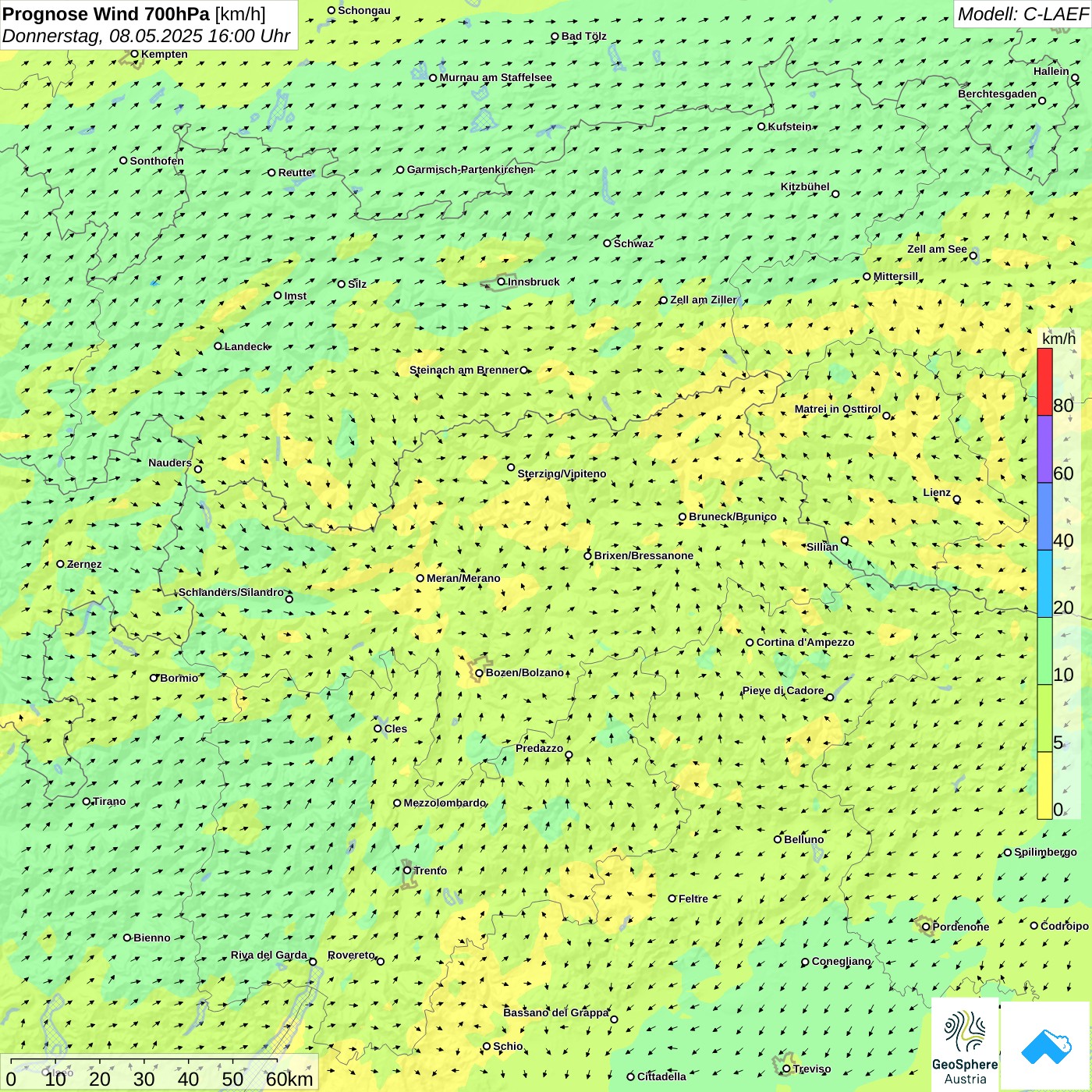Click the Kufstein city label
The image size is (1092, 1092).
789,126
